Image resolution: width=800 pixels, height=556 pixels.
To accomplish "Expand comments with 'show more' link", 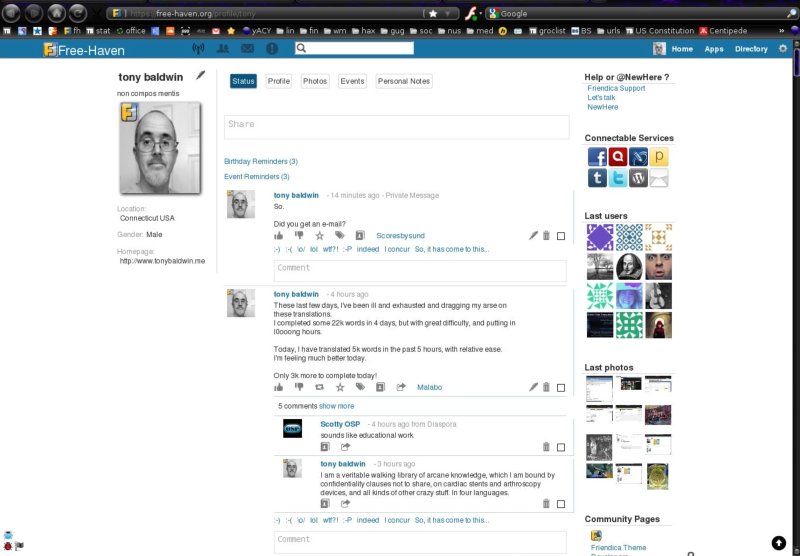I will (336, 406).
